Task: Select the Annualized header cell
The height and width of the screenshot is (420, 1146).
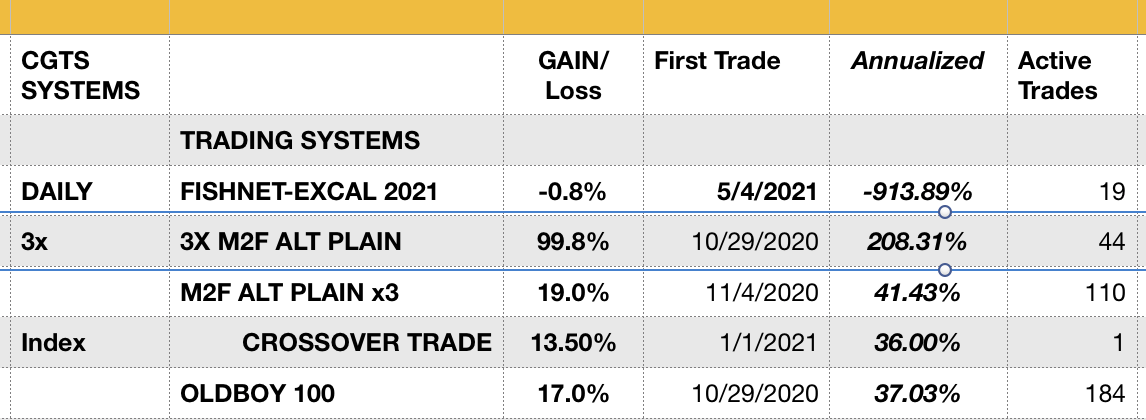Action: click(x=918, y=75)
